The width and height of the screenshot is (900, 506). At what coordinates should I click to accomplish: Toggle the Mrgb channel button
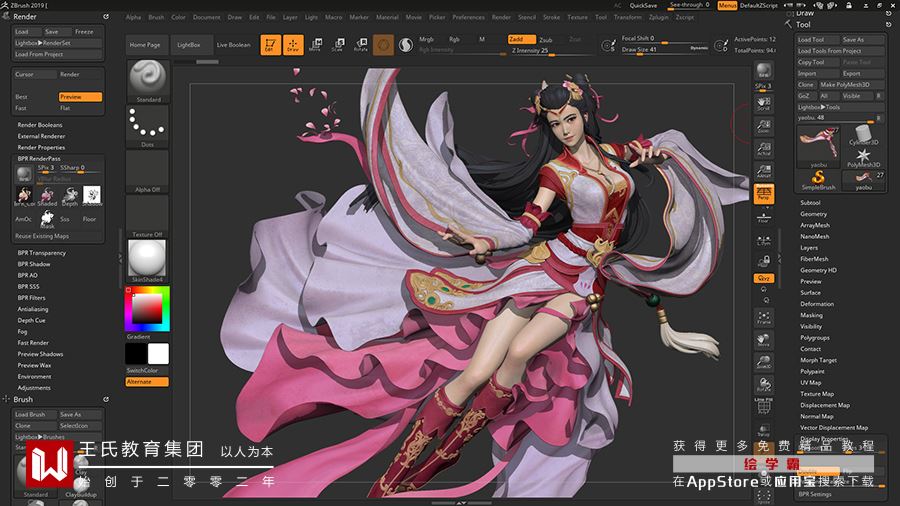point(426,39)
